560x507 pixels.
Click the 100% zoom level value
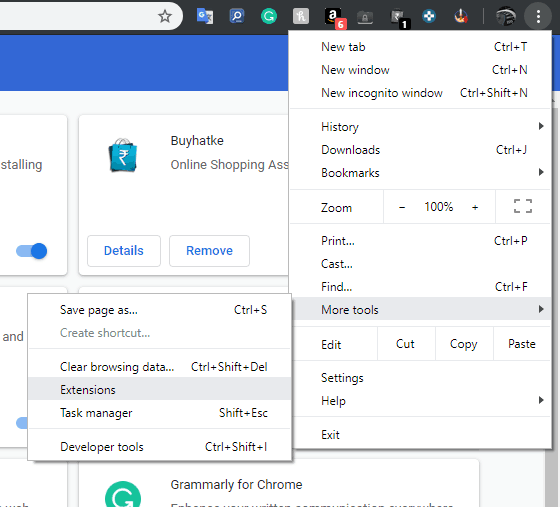pos(439,207)
